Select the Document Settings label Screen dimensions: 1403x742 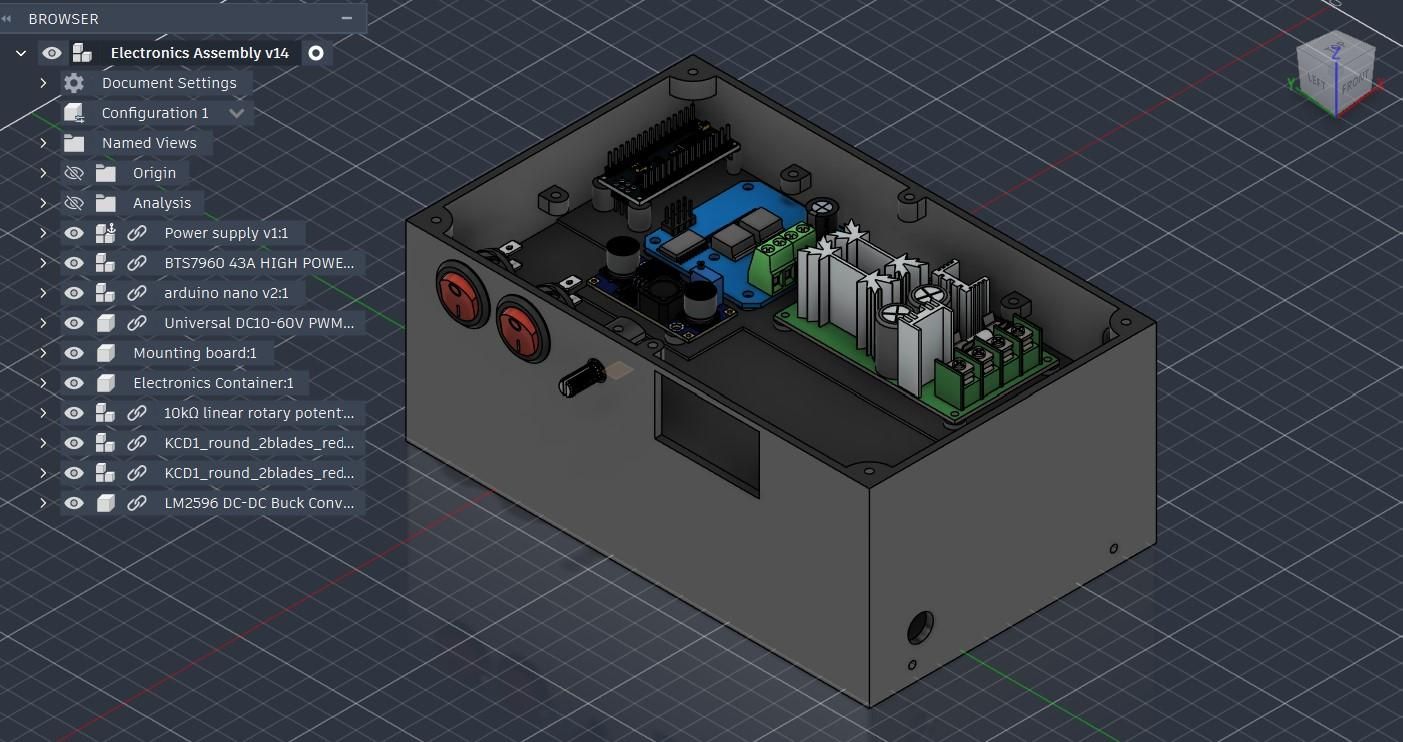coord(169,83)
